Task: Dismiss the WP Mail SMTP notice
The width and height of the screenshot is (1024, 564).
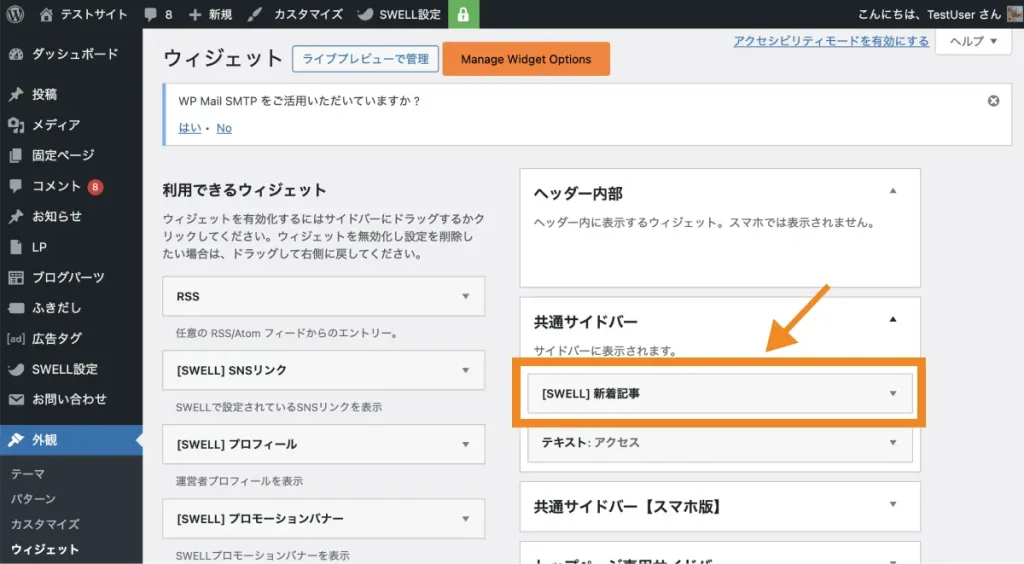Action: pos(993,101)
